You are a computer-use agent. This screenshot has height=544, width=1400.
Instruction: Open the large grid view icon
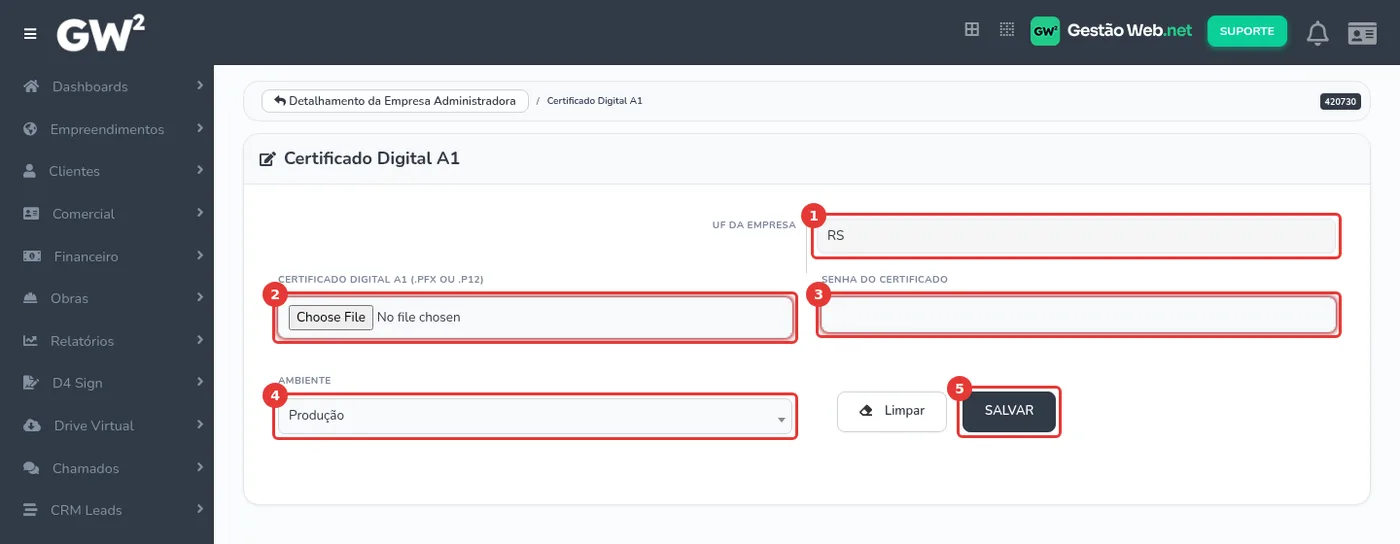click(971, 30)
